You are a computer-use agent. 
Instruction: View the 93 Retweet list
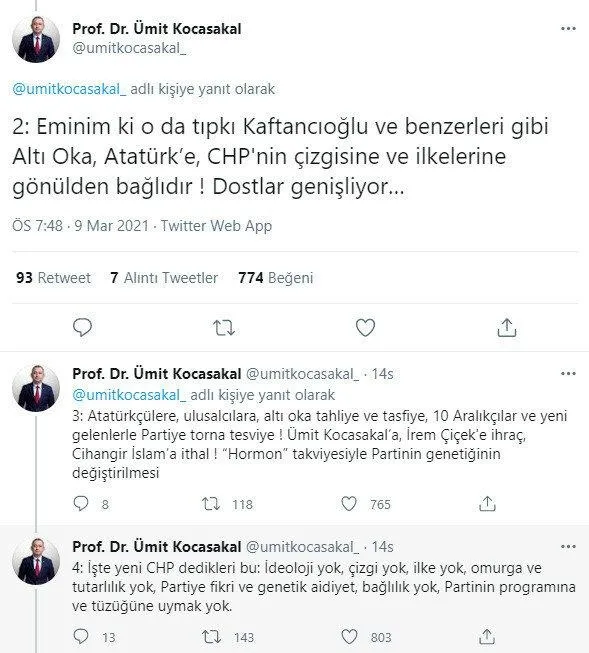(53, 278)
